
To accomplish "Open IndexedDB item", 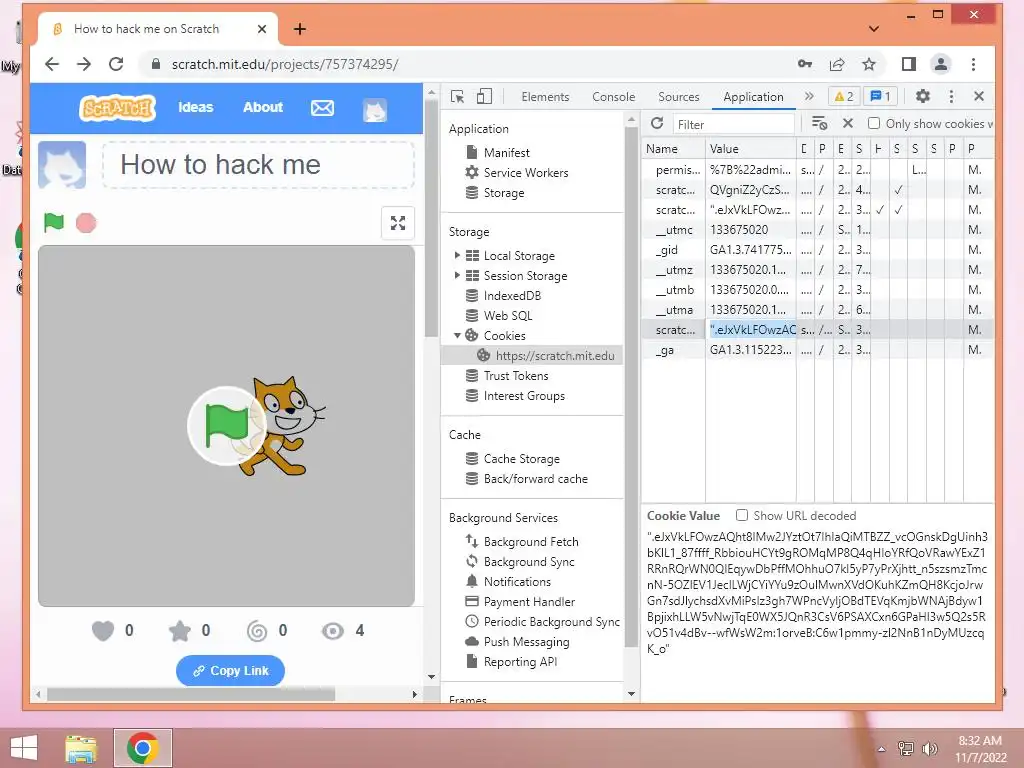I will (x=512, y=296).
